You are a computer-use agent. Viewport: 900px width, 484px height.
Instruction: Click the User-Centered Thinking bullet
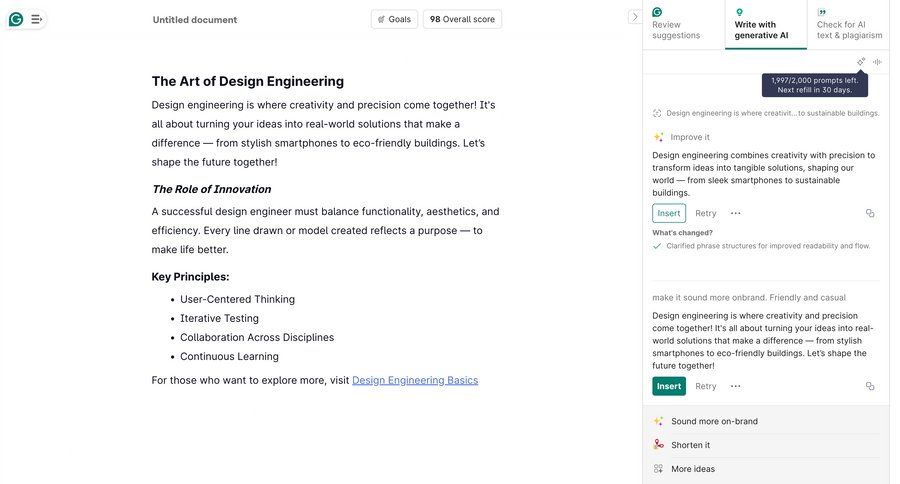(237, 299)
